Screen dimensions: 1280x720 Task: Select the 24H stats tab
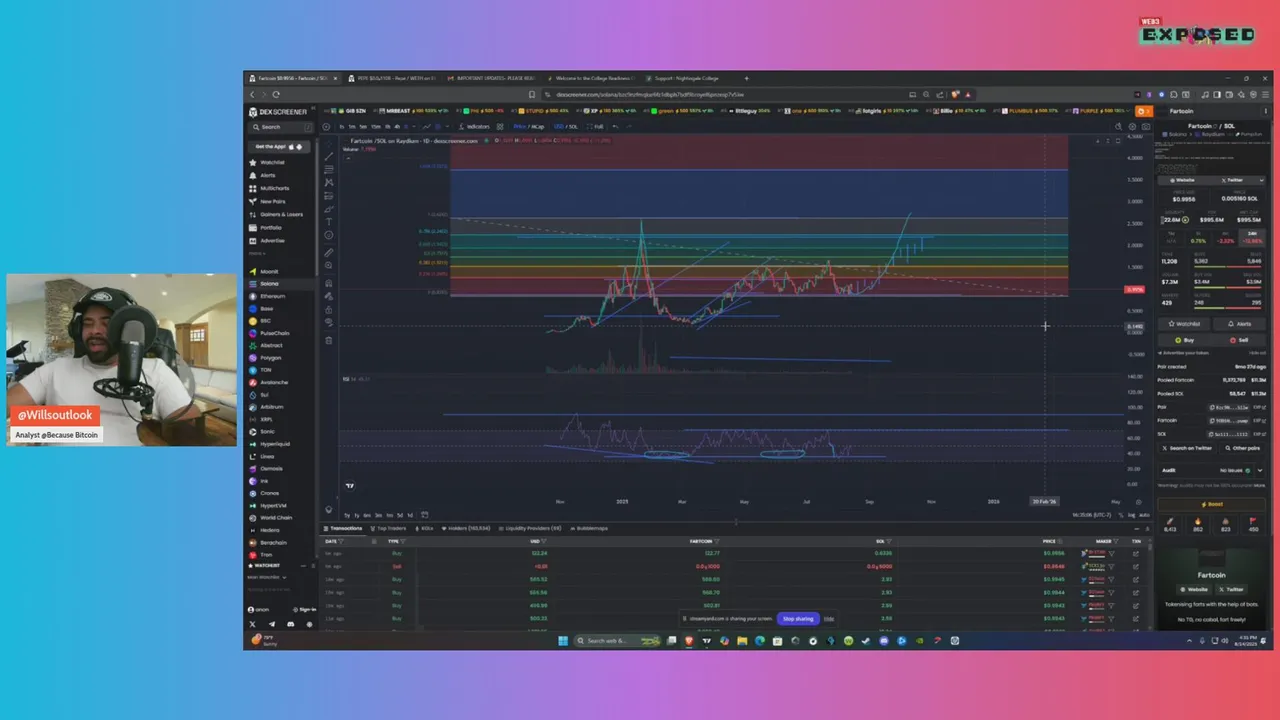point(1252,238)
